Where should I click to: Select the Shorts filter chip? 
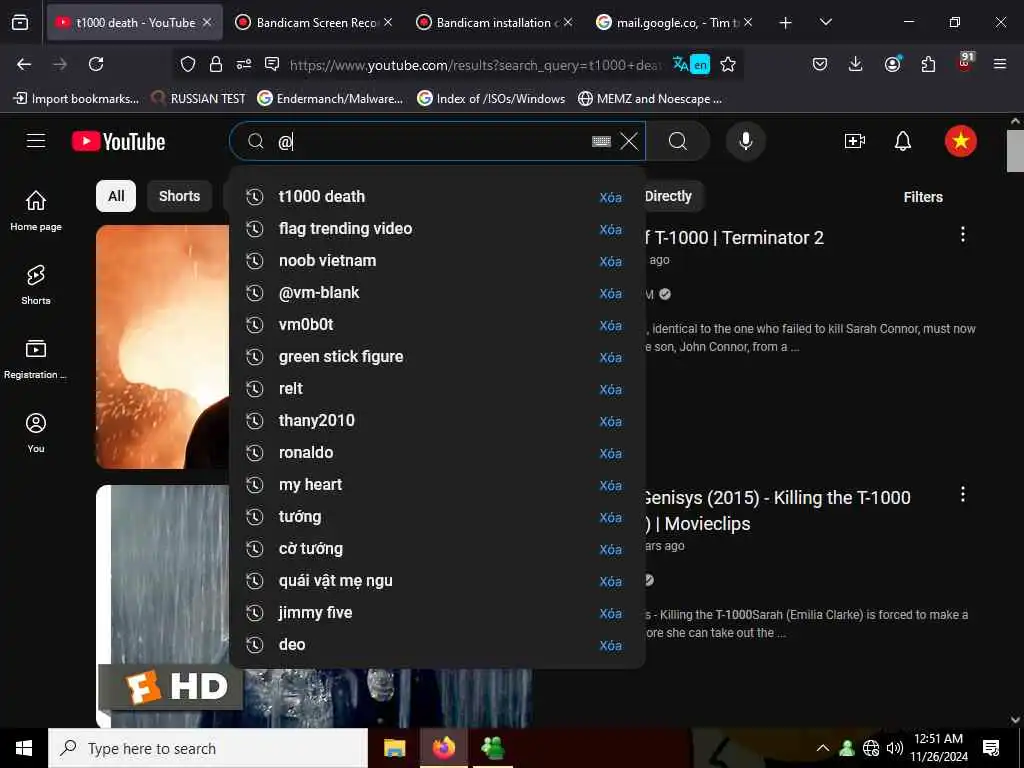pos(180,196)
